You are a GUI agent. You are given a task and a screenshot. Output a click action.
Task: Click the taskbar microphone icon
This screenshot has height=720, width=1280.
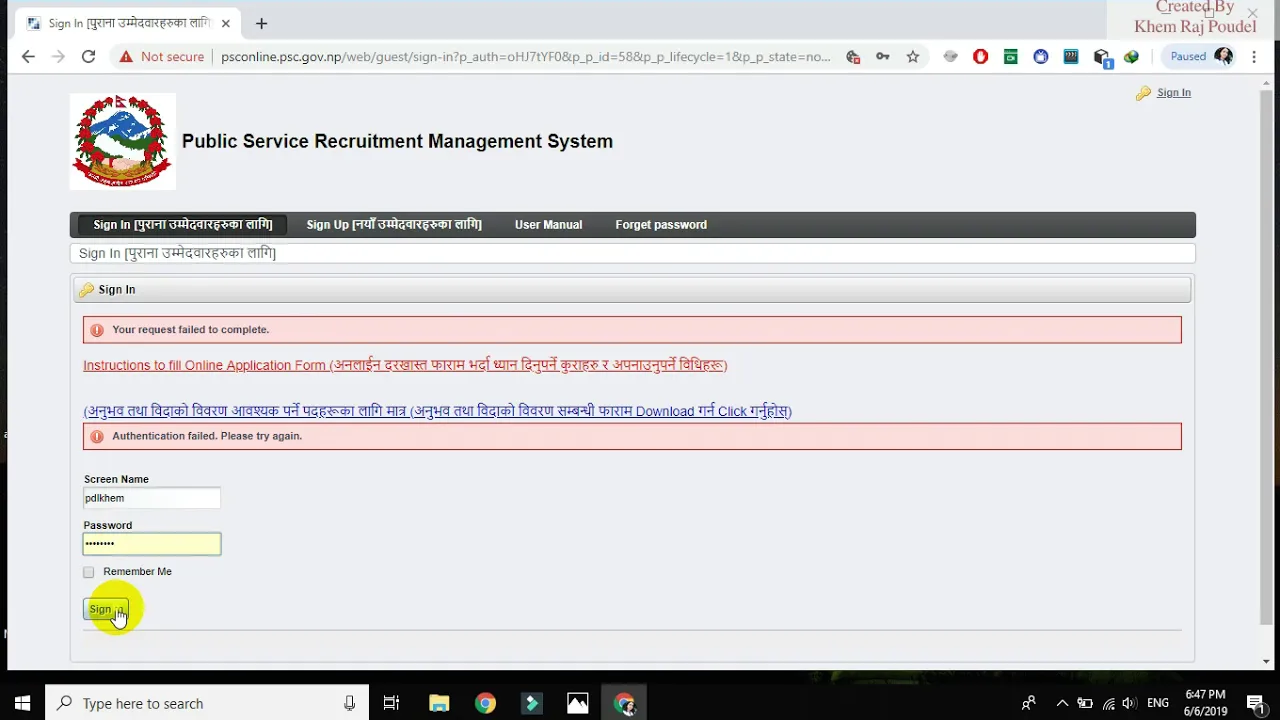coord(350,703)
